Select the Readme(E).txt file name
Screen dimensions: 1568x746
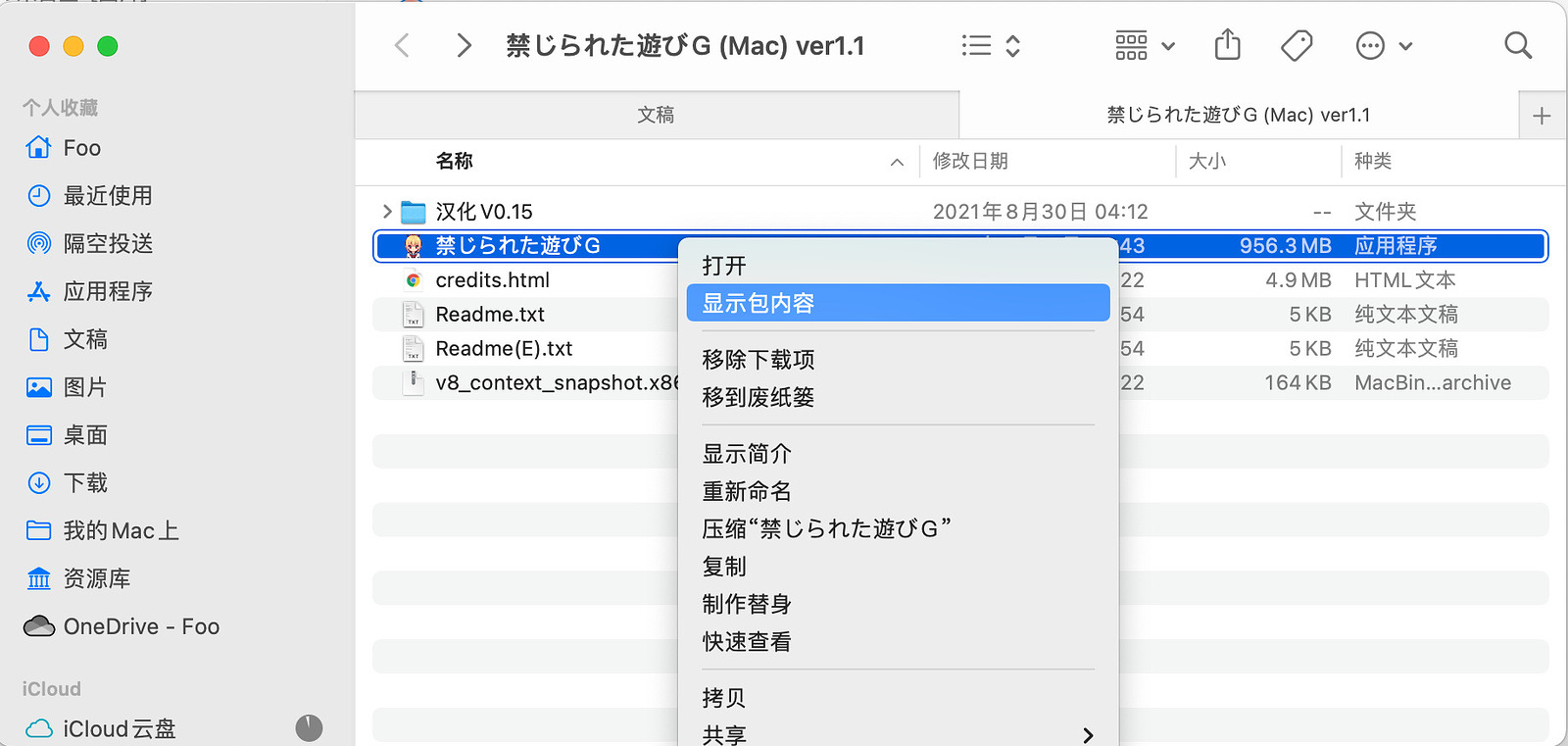[504, 349]
